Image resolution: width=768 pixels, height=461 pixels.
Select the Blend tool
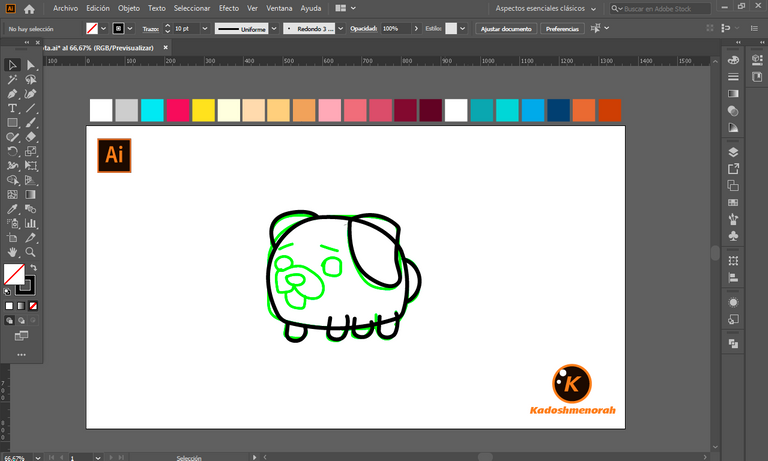(x=30, y=209)
